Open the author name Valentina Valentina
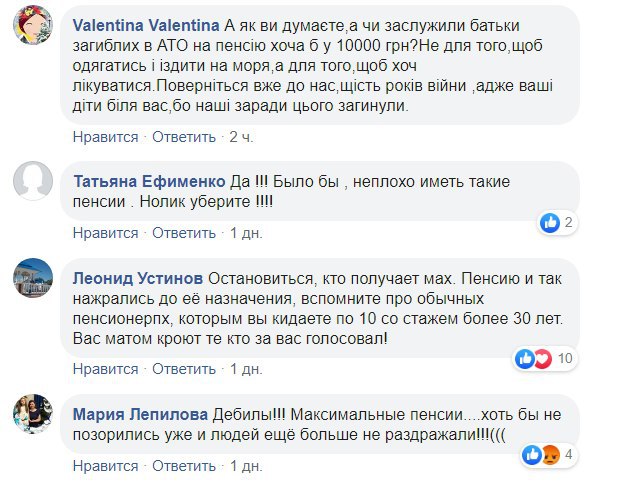The image size is (617, 489). pos(137,22)
